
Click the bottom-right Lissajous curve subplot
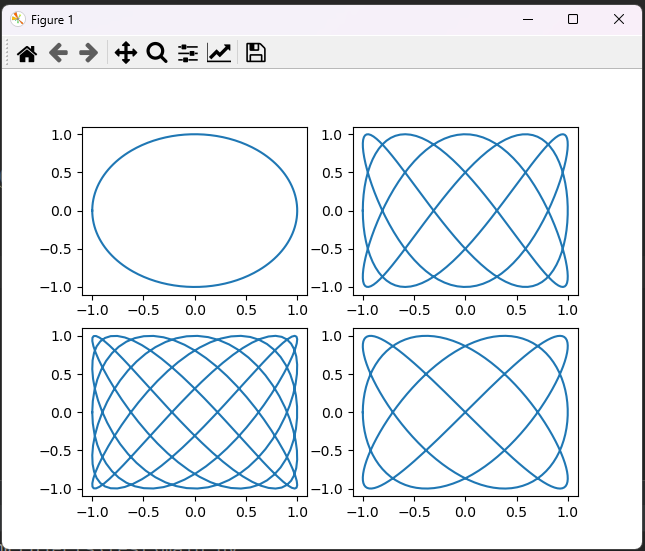coord(466,412)
